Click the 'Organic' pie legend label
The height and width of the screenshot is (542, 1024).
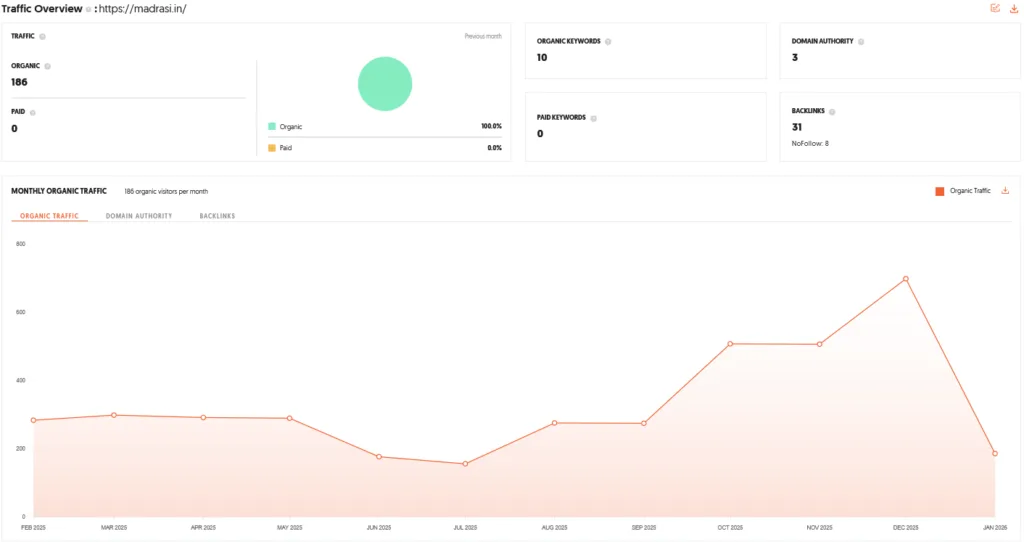point(291,127)
